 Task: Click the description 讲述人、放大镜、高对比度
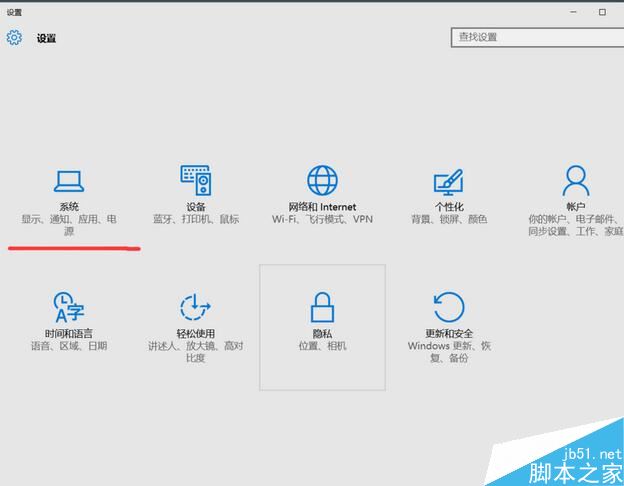tap(195, 351)
